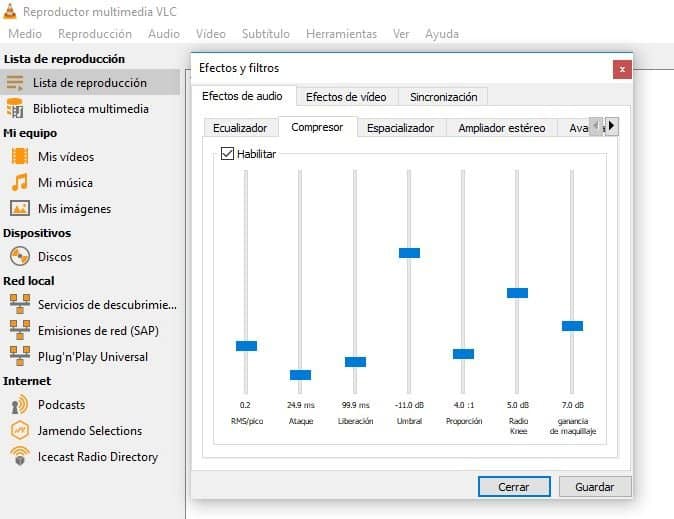Viewport: 674px width, 519px height.
Task: Switch to the Ecualizador tab
Action: (x=240, y=128)
